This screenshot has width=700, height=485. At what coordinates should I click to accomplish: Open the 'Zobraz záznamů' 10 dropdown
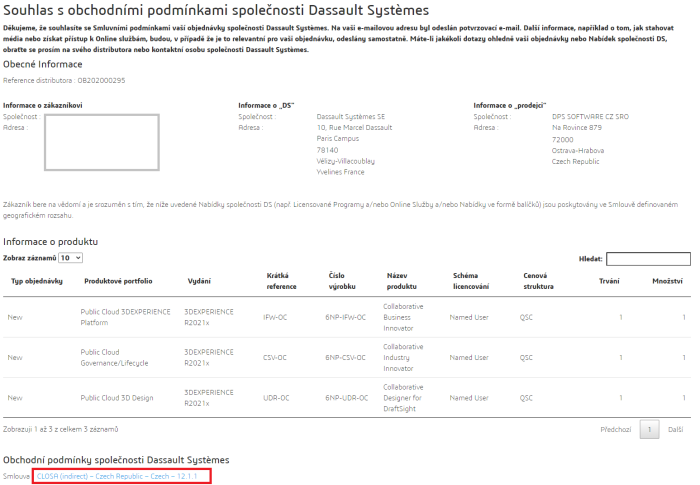click(x=71, y=258)
